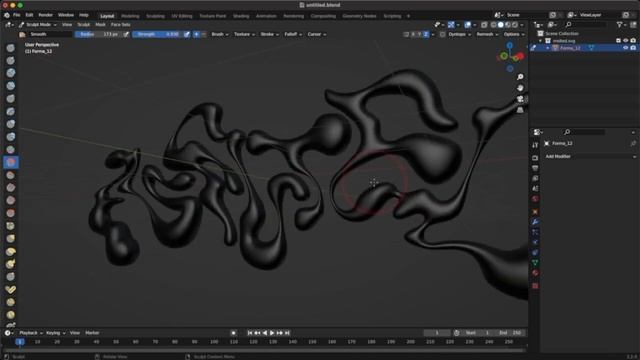Open the World properties tab
The height and width of the screenshot is (360, 640).
click(535, 199)
